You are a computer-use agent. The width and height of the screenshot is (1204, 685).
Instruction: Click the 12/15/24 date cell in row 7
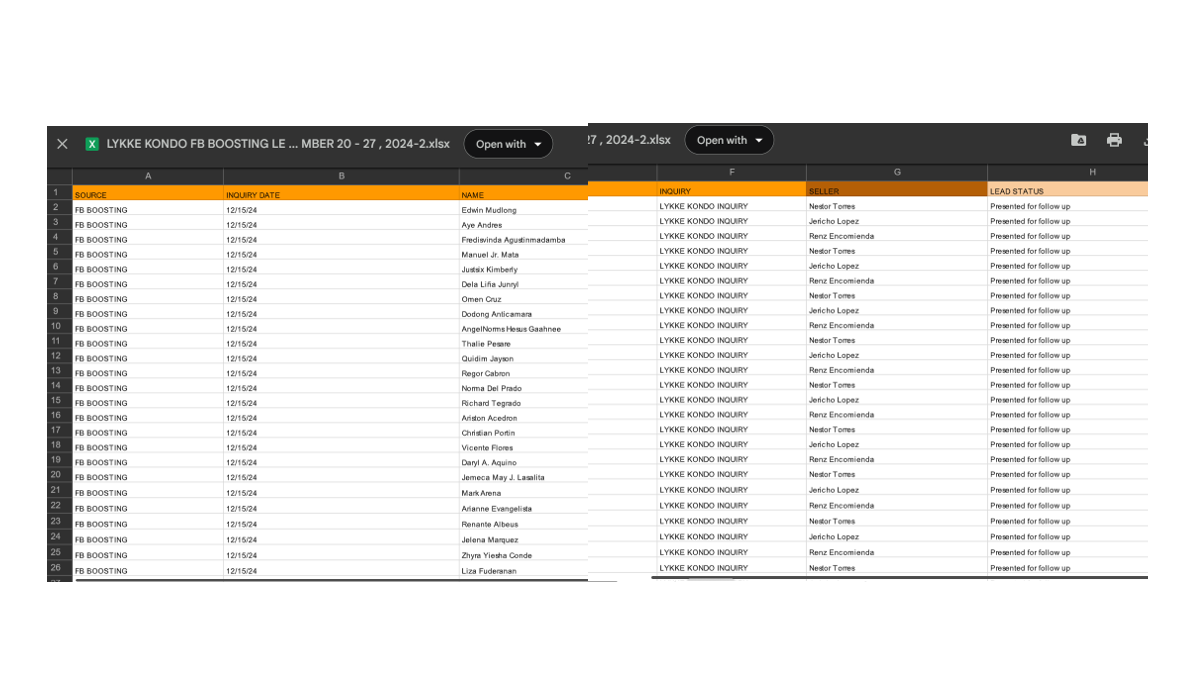click(341, 284)
